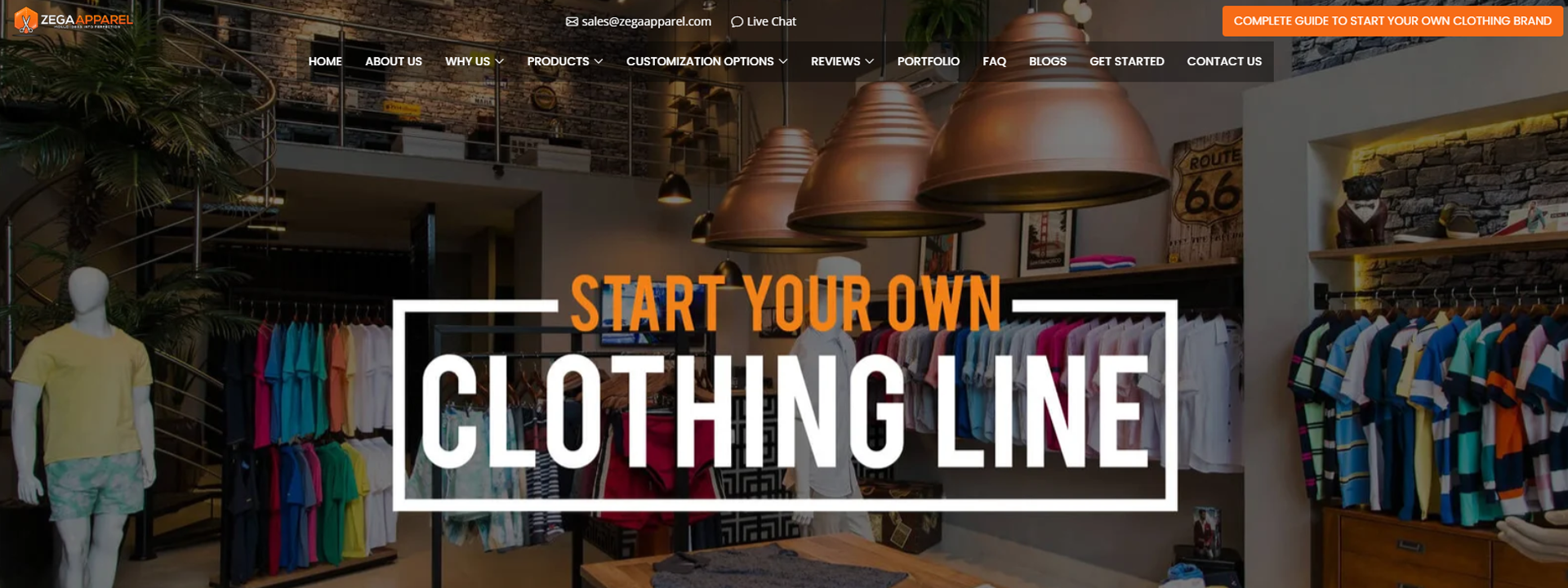1568x588 pixels.
Task: Click the Why Us menu label
Action: coord(467,61)
